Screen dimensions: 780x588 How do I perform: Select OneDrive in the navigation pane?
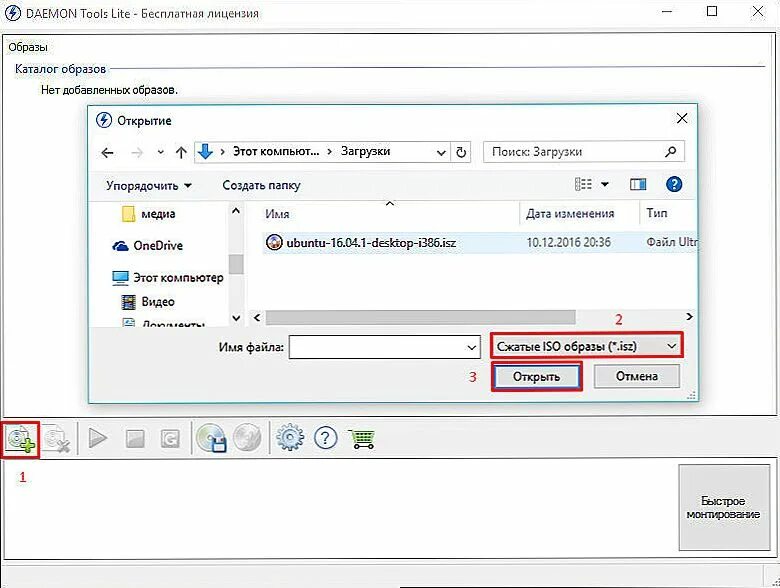tap(147, 246)
